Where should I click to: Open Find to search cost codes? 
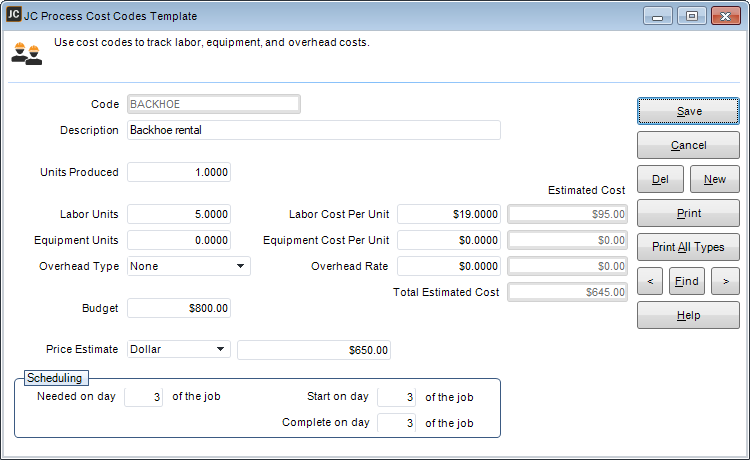687,281
